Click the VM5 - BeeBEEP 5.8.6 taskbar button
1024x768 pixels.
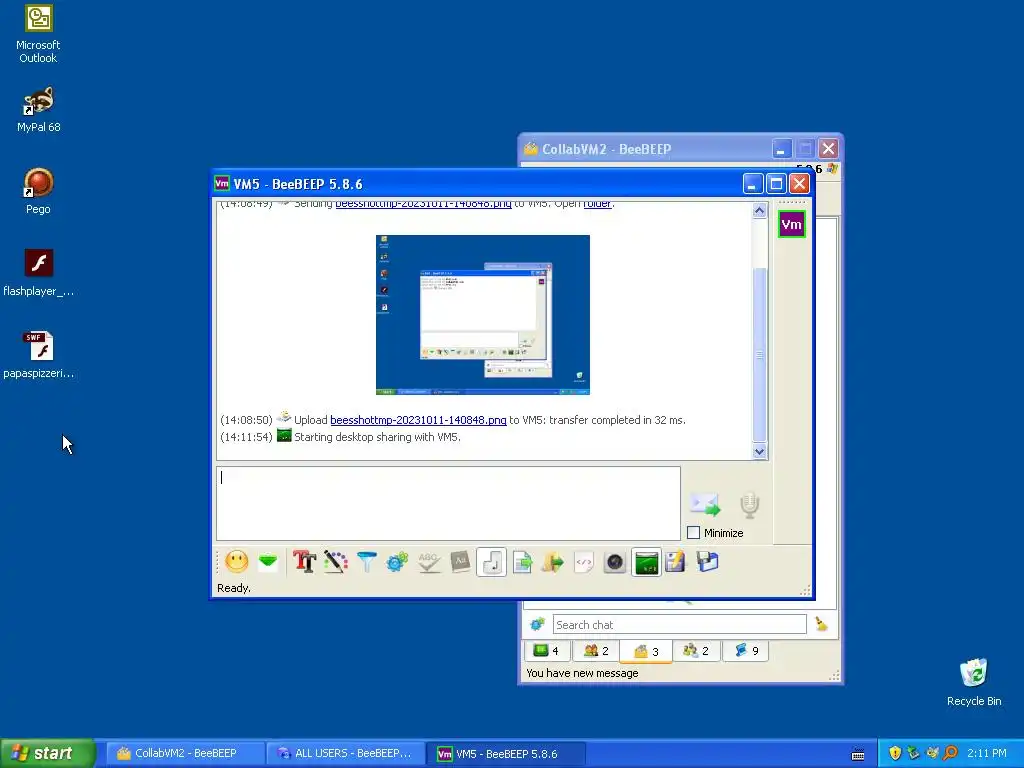click(506, 753)
